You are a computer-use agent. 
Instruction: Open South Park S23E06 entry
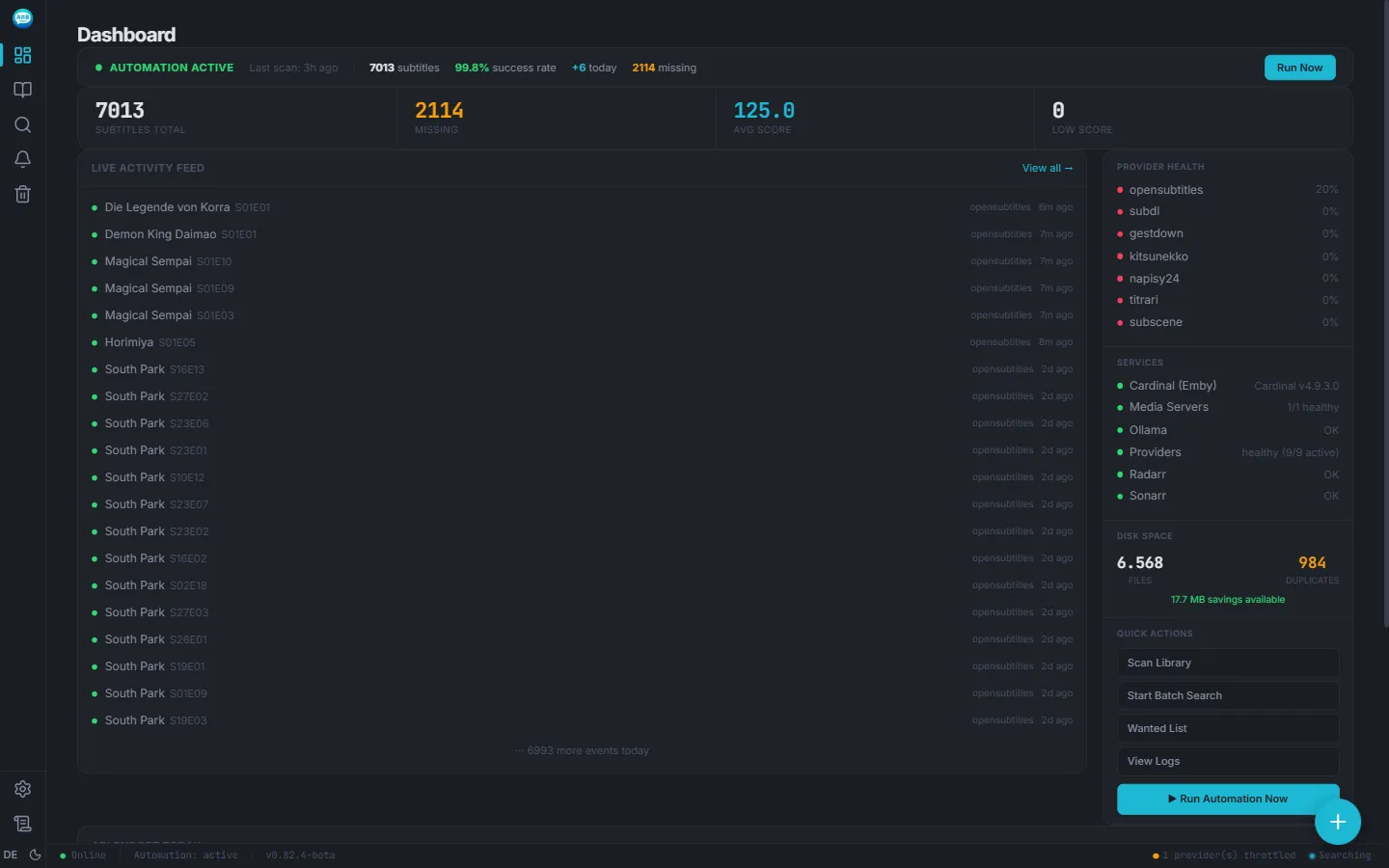pos(583,423)
